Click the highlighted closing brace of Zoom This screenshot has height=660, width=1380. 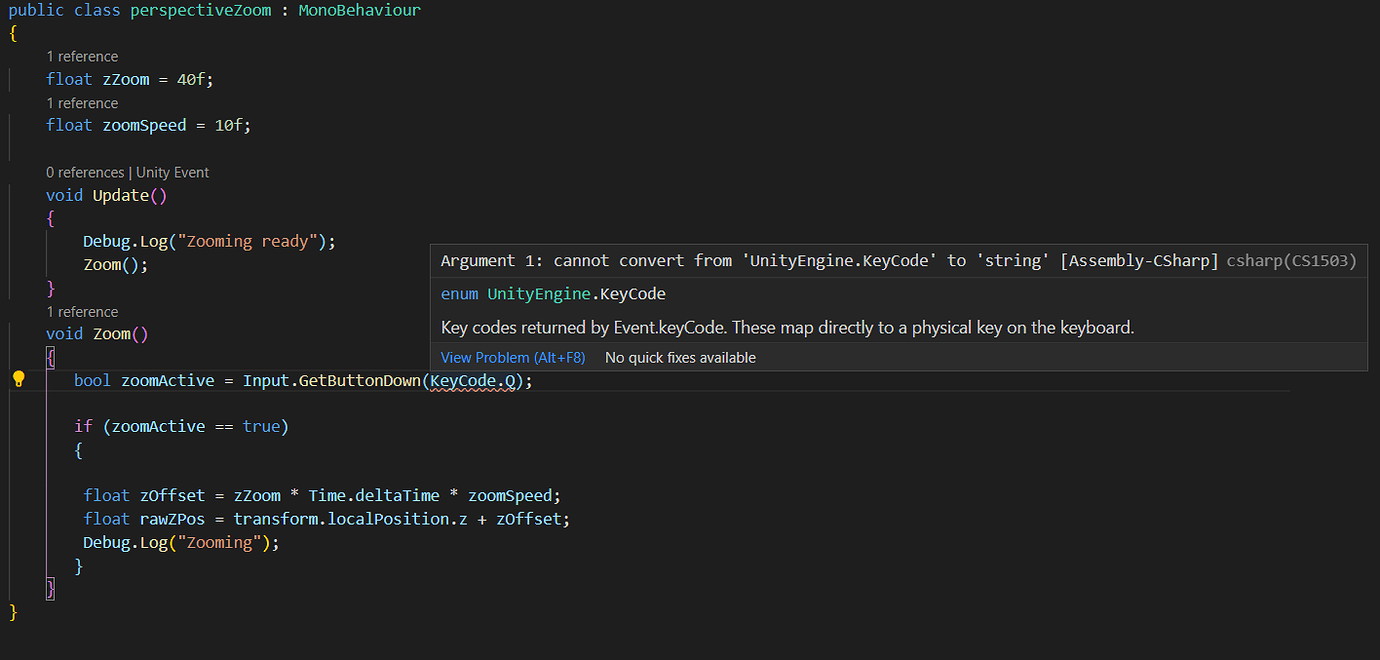51,589
